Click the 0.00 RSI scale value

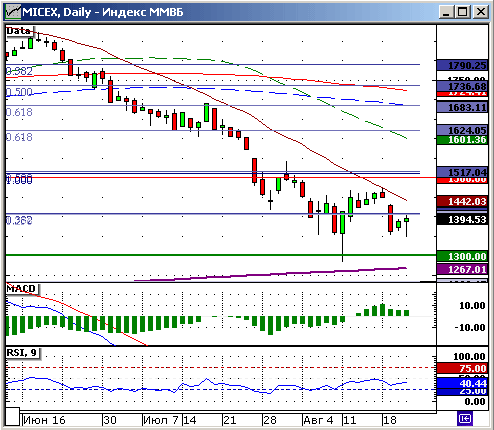[x=475, y=401]
